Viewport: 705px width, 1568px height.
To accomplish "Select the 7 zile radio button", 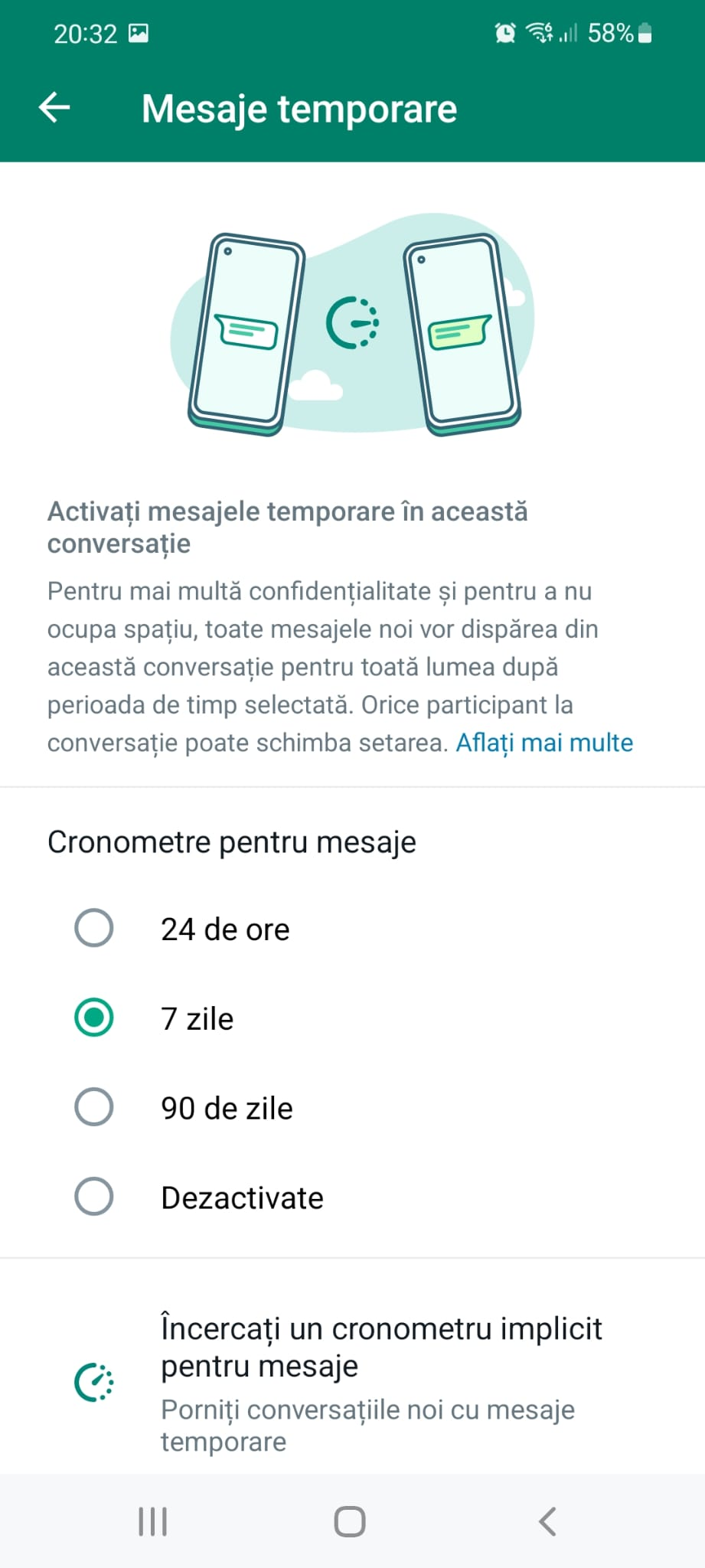I will coord(94,1018).
